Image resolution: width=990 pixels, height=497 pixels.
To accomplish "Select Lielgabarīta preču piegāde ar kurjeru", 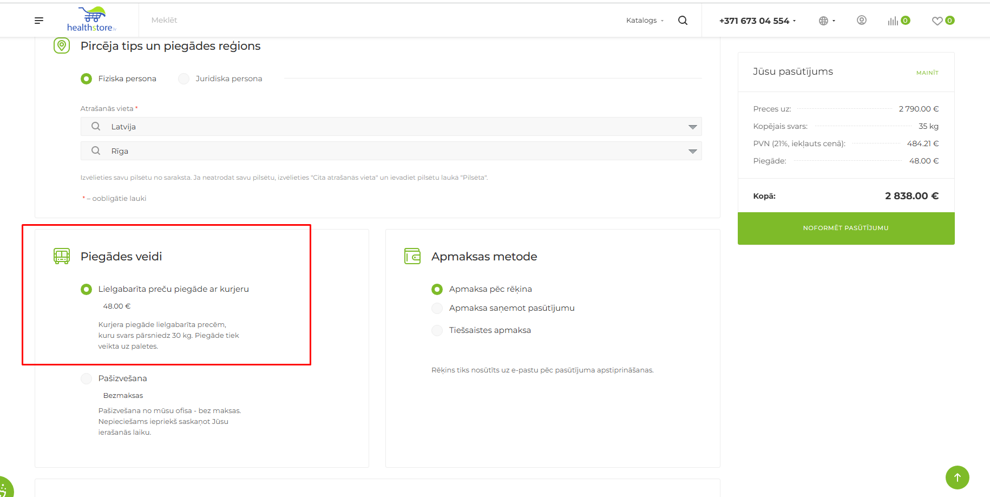I will [86, 289].
